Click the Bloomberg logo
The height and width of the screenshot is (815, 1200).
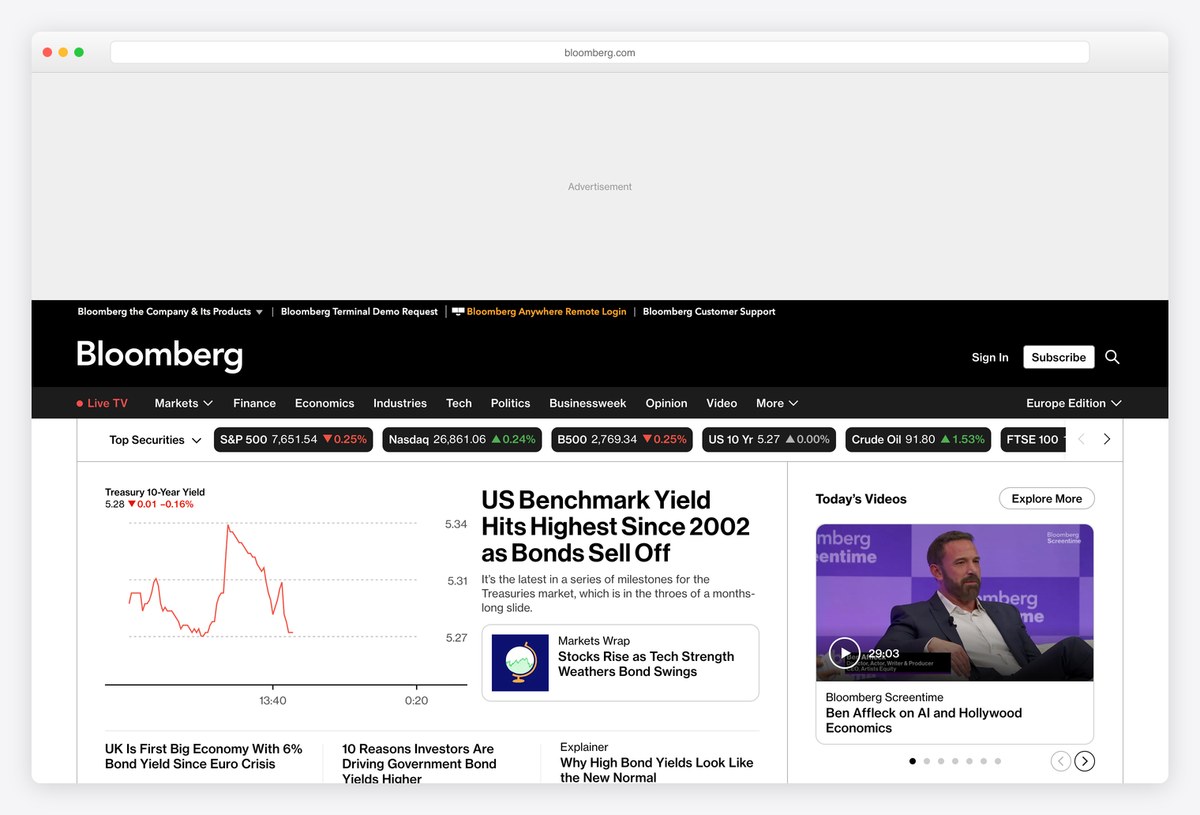[x=160, y=355]
